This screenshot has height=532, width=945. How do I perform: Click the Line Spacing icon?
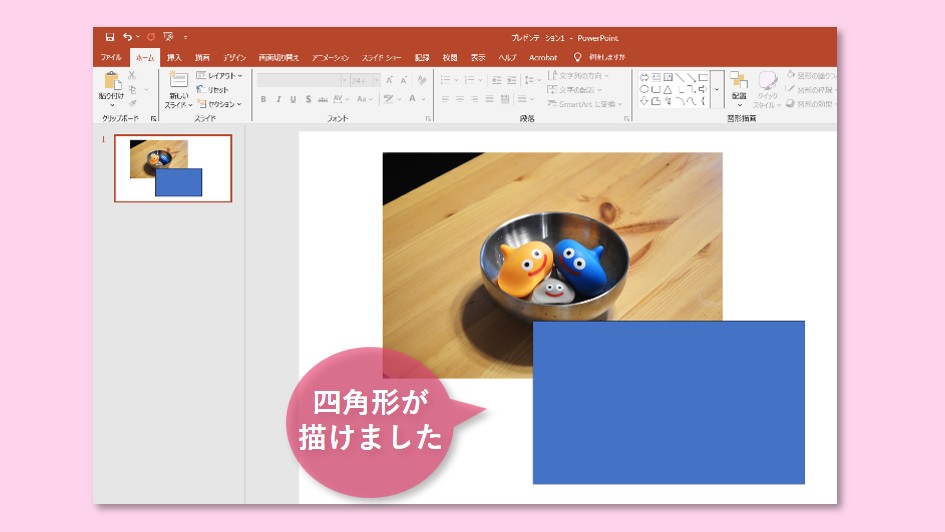click(529, 80)
